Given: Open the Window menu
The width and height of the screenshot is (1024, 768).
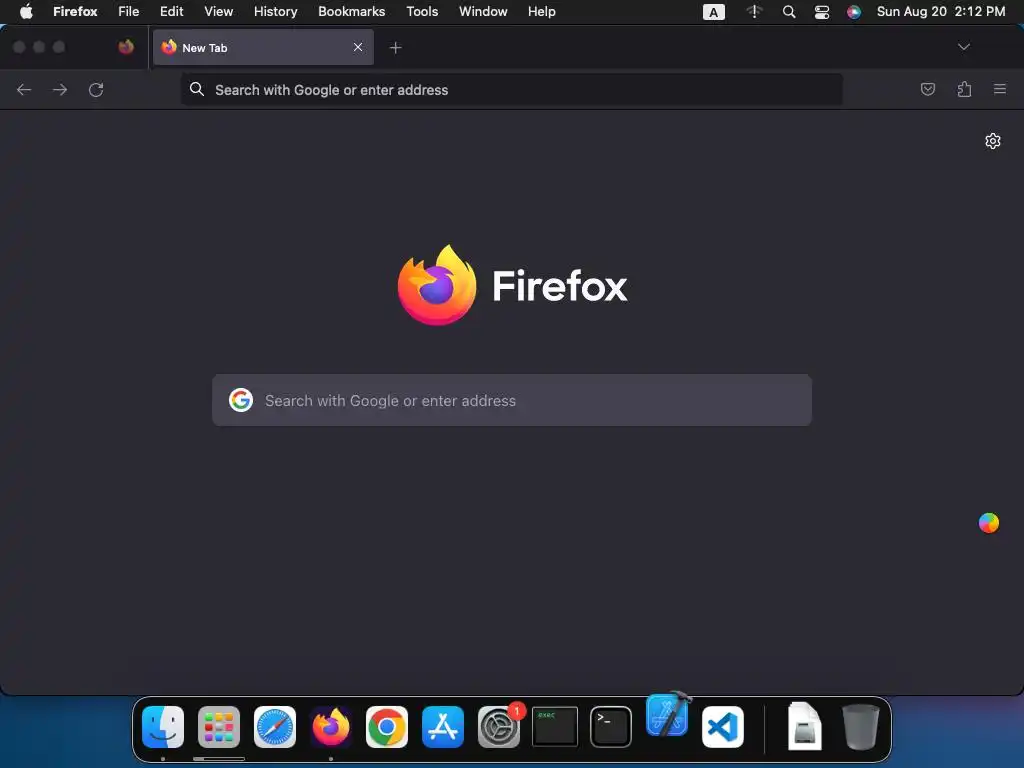Looking at the screenshot, I should tap(483, 11).
